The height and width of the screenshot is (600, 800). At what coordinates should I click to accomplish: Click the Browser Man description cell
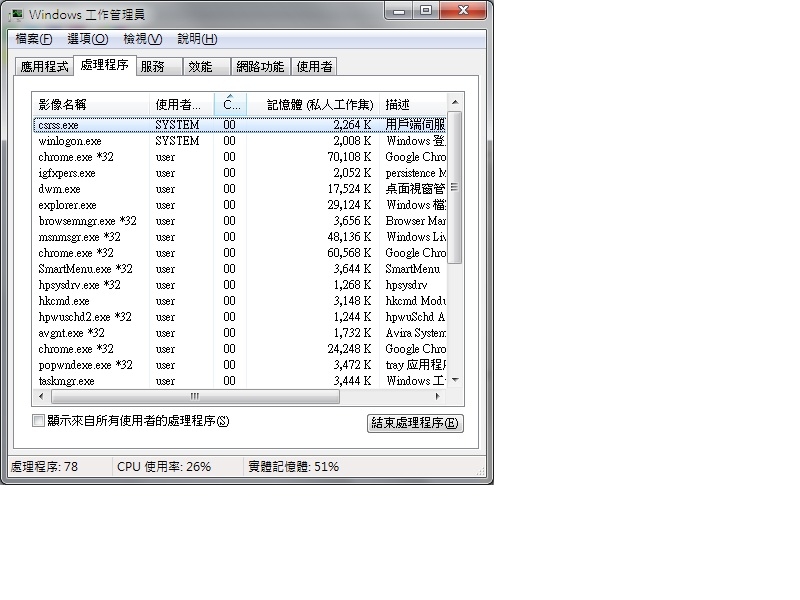[415, 221]
